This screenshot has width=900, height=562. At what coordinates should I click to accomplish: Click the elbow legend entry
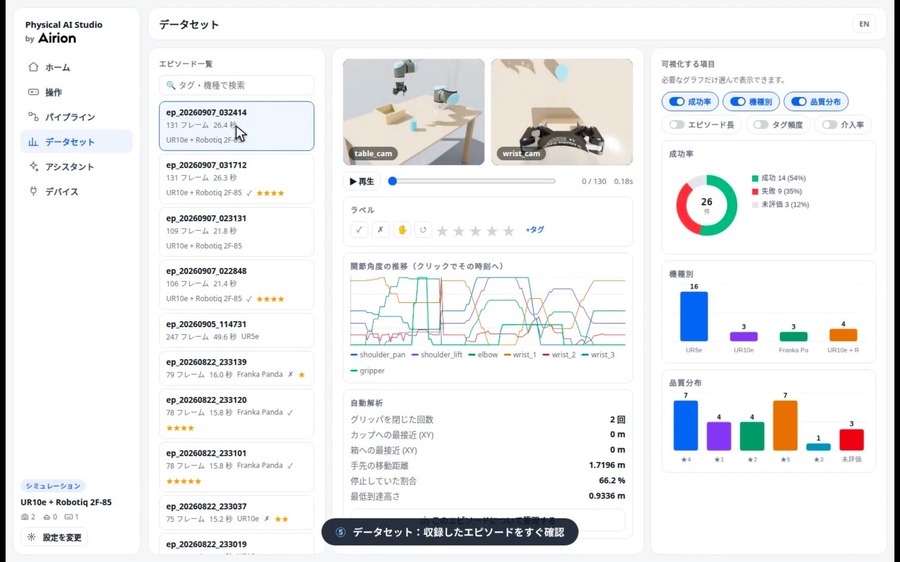click(483, 355)
